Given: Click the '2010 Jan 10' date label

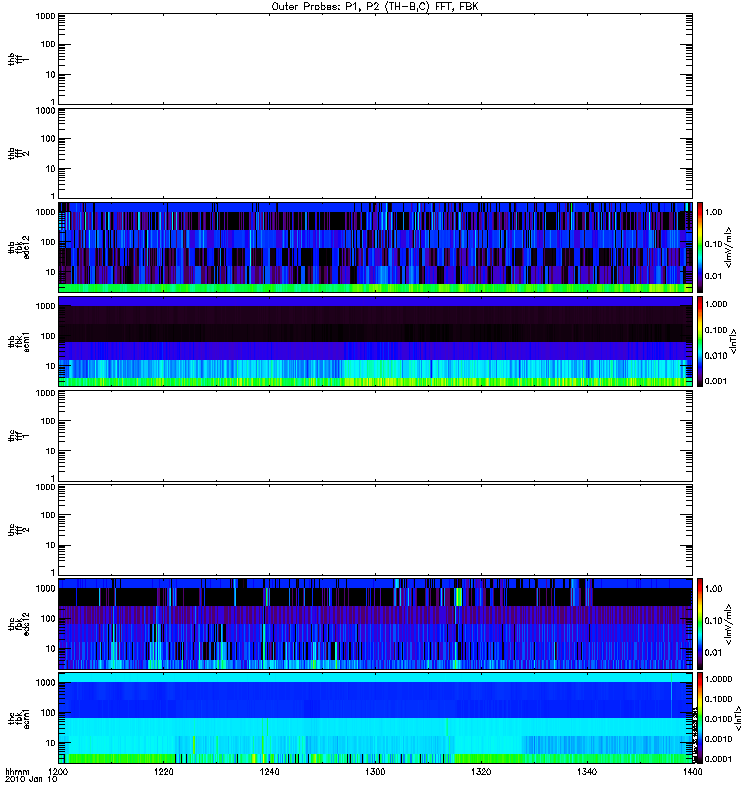Looking at the screenshot, I should (31, 779).
